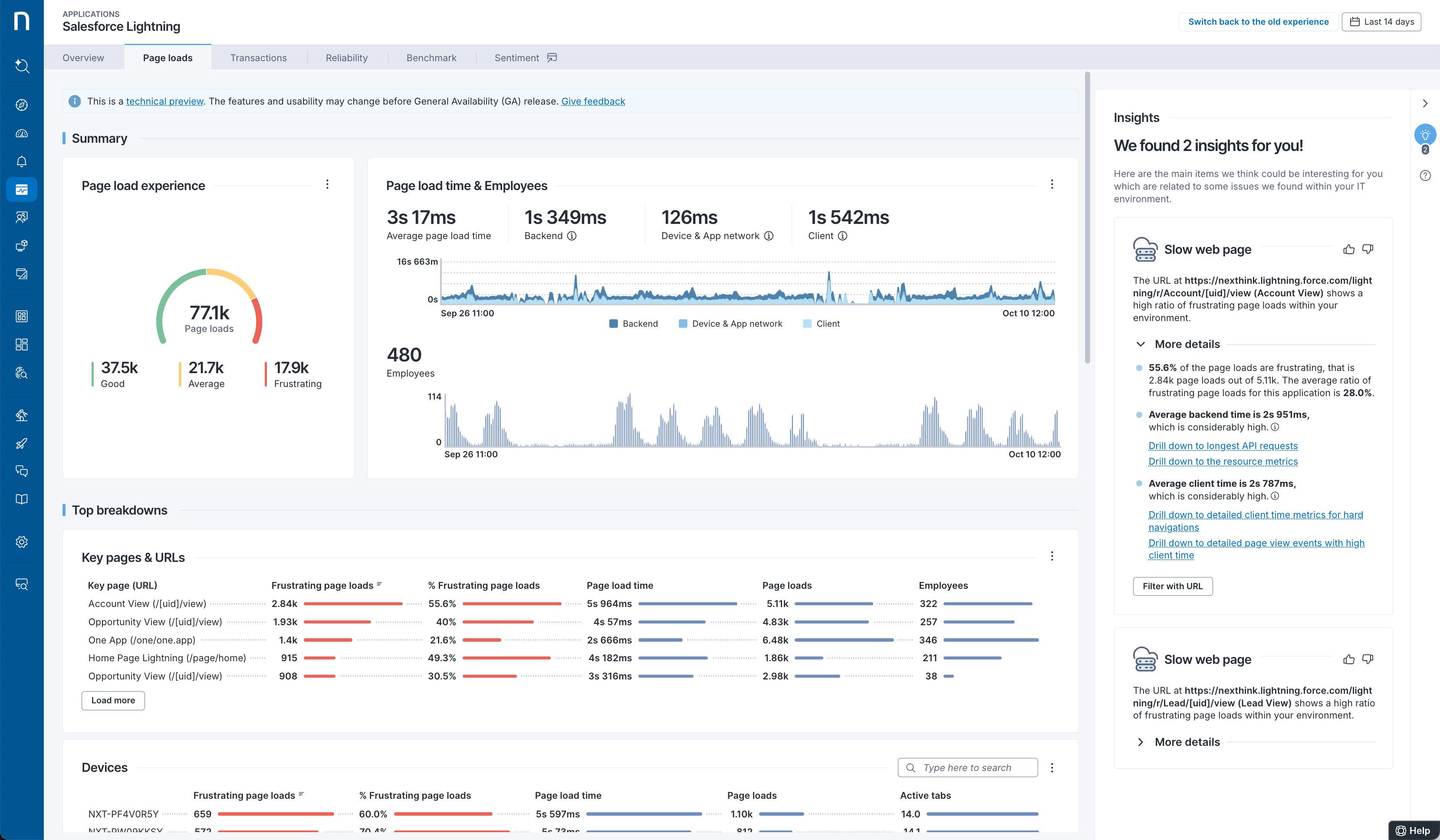Click the Devices search input field
Viewport: 1440px width, 840px height.
[967, 768]
